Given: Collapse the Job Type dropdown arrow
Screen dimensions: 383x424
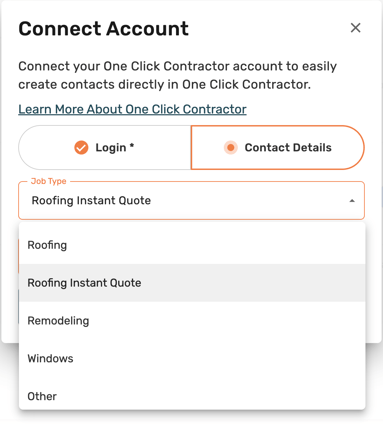Looking at the screenshot, I should pyautogui.click(x=352, y=201).
